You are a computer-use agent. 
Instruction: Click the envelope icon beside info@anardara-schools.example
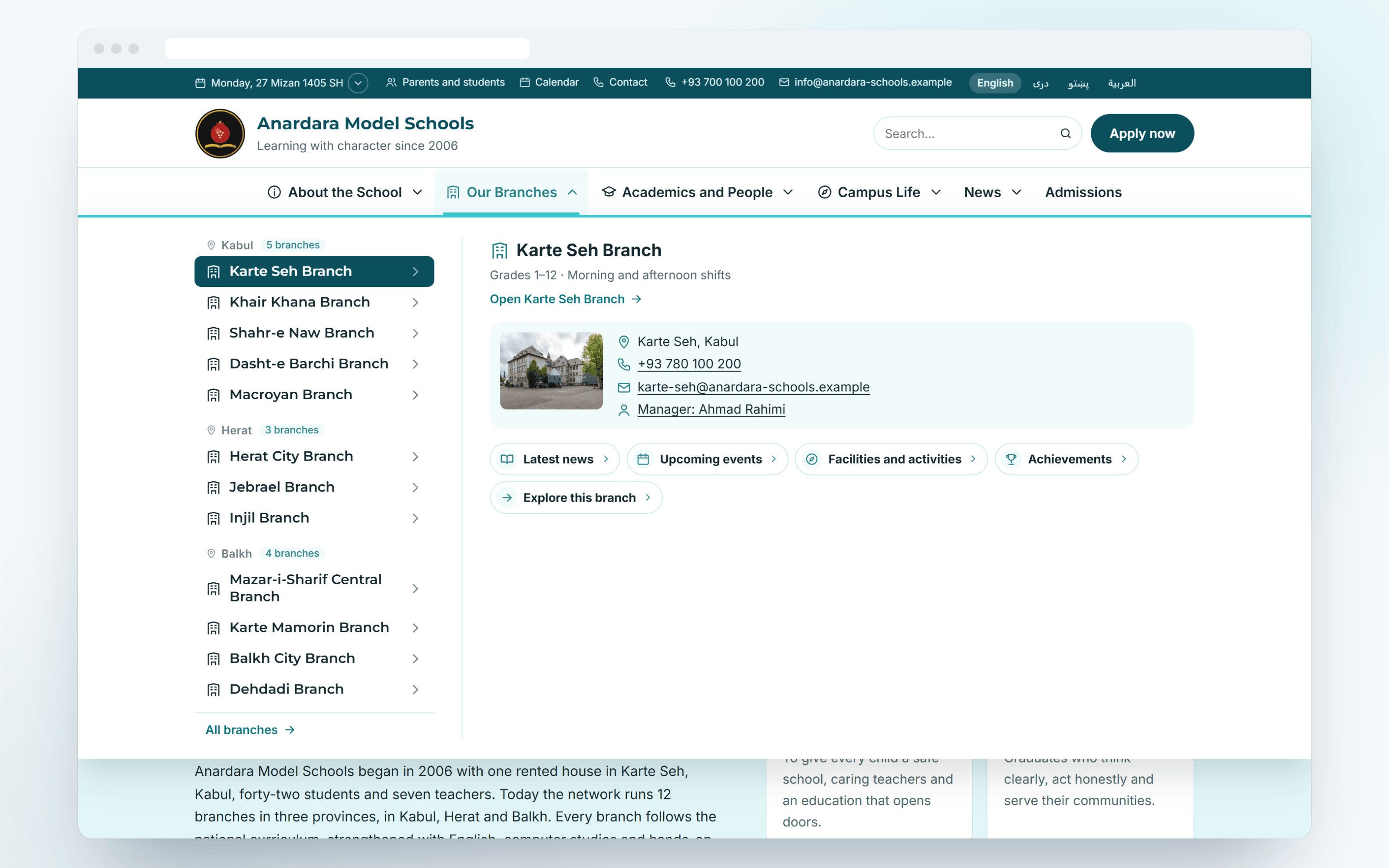click(784, 82)
